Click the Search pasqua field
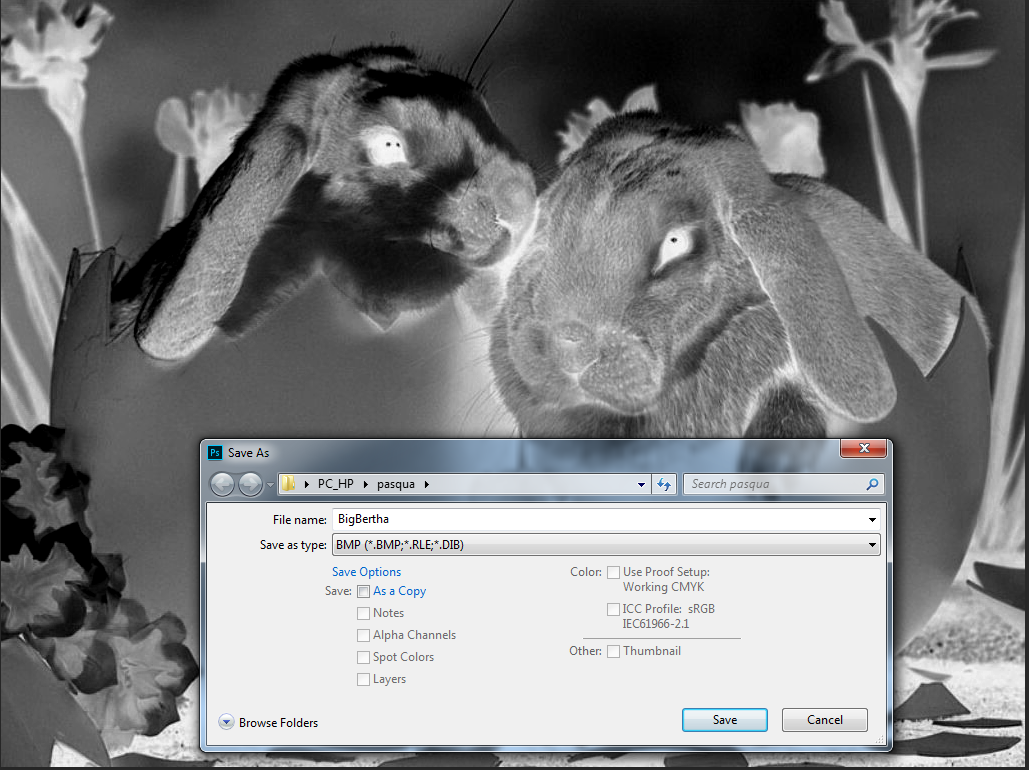 (x=784, y=484)
